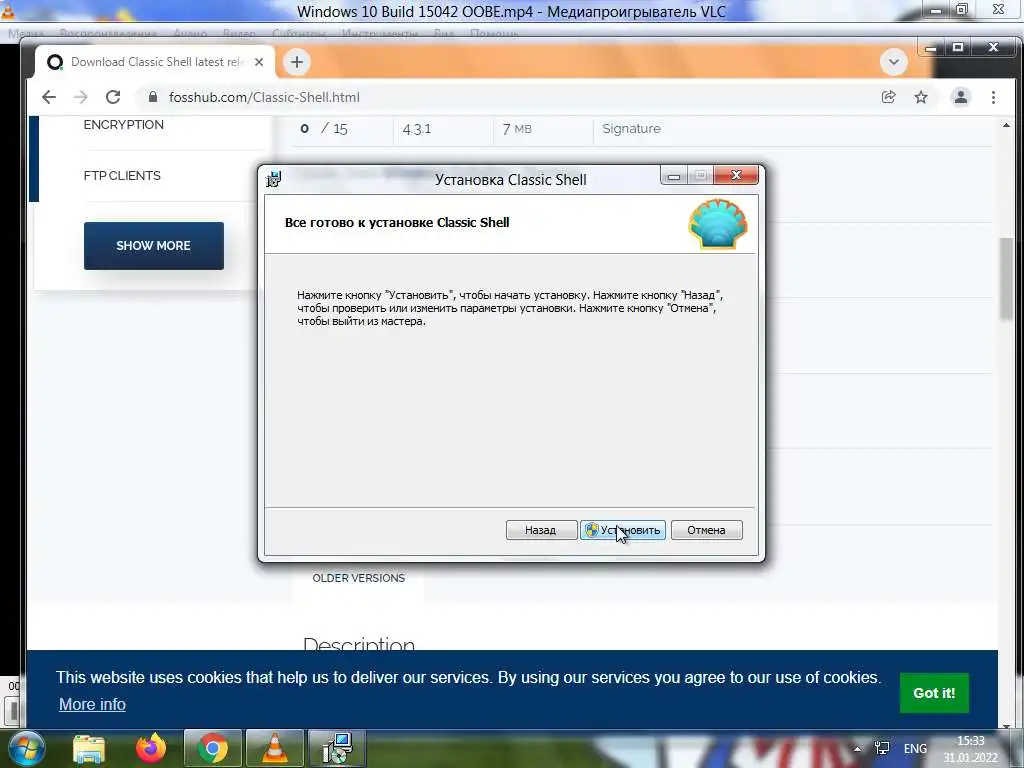Open the Chrome profile avatar icon

pos(961,97)
